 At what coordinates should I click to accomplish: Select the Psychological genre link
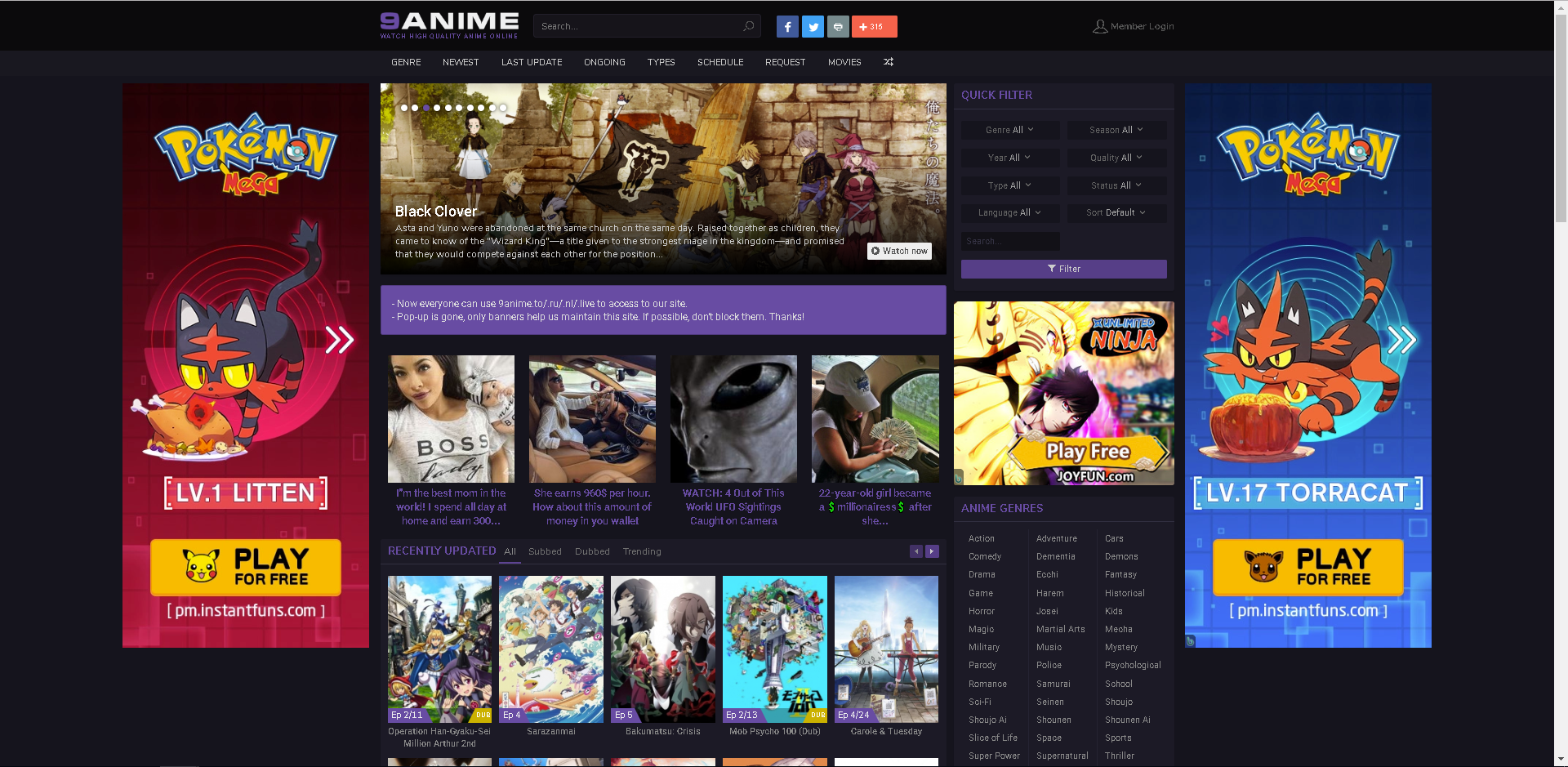click(x=1133, y=665)
